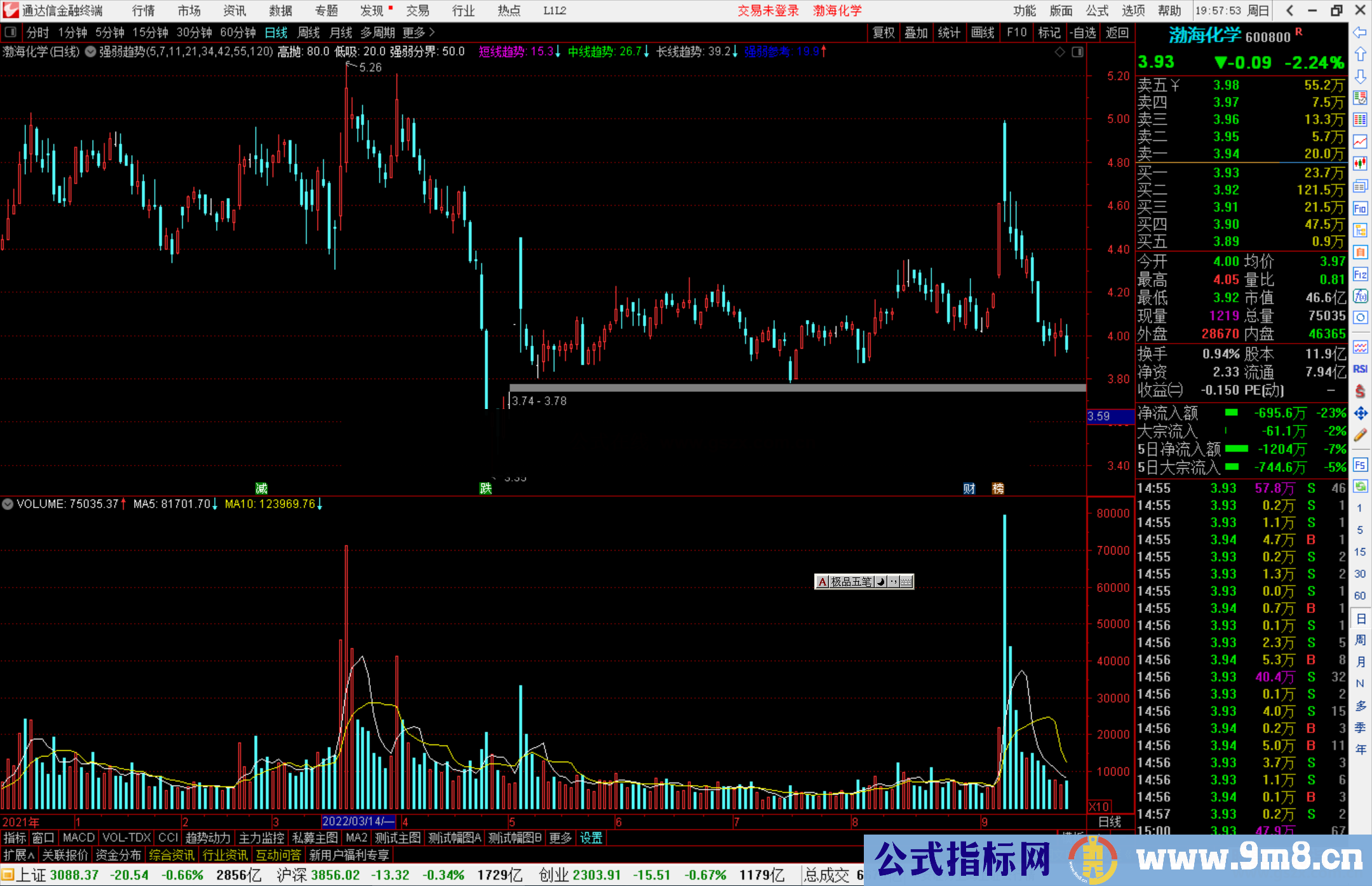The width and height of the screenshot is (1372, 886).
Task: Open the 公式 menu
Action: 1096,11
